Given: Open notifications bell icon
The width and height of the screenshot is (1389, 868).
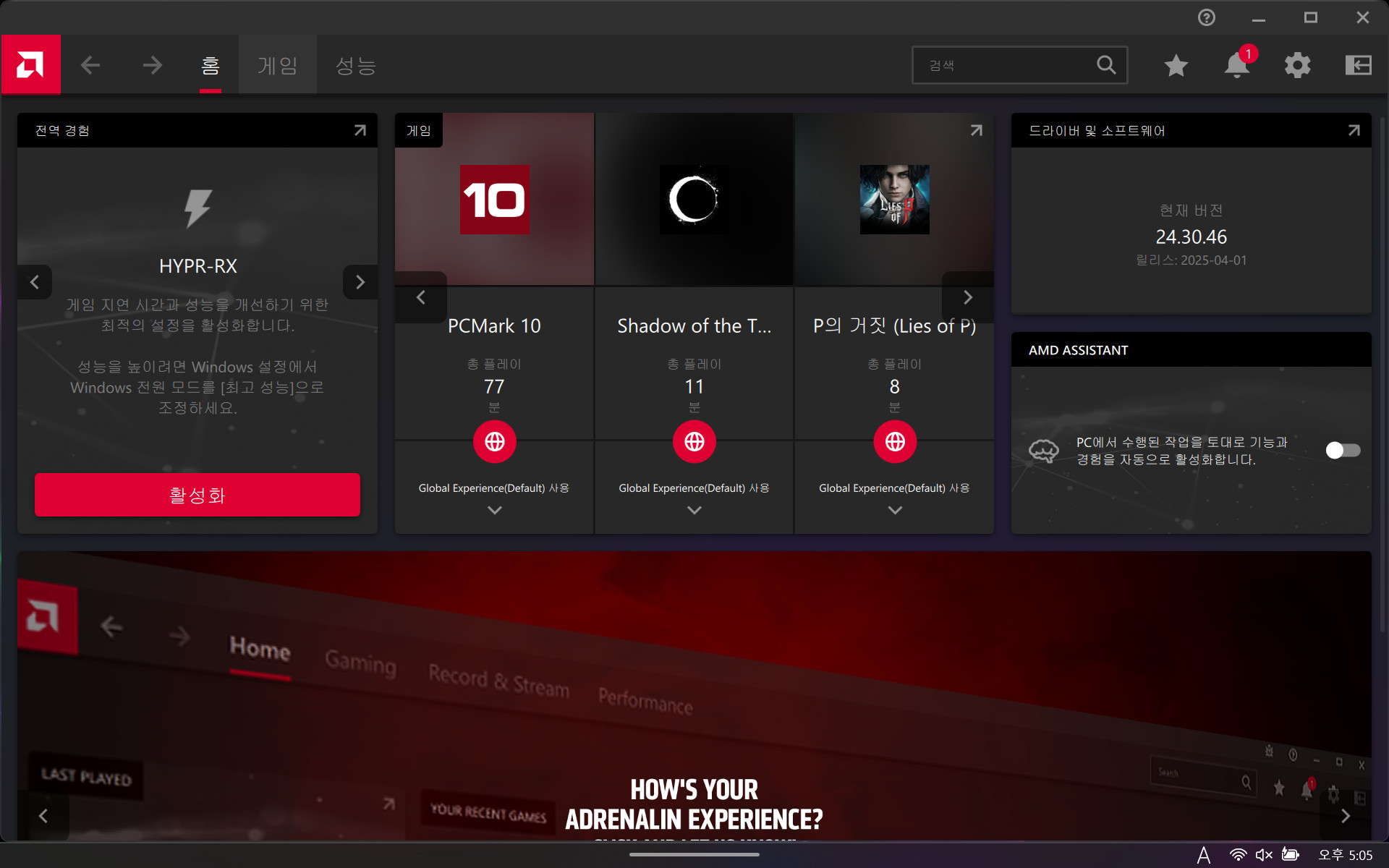Looking at the screenshot, I should (x=1236, y=65).
